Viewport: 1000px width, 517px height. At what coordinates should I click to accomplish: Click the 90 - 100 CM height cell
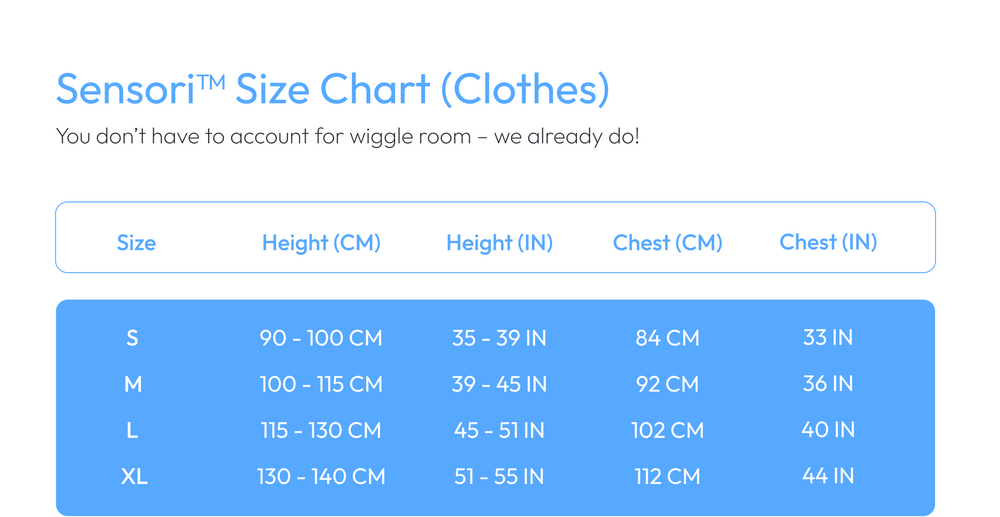(x=321, y=338)
